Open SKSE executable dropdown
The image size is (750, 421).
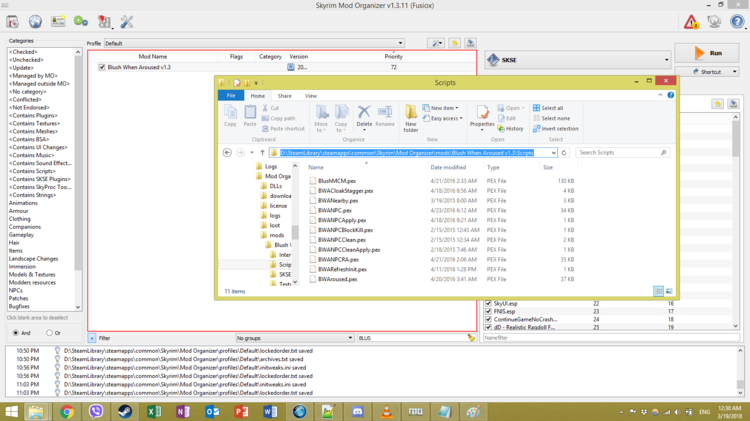(x=578, y=60)
